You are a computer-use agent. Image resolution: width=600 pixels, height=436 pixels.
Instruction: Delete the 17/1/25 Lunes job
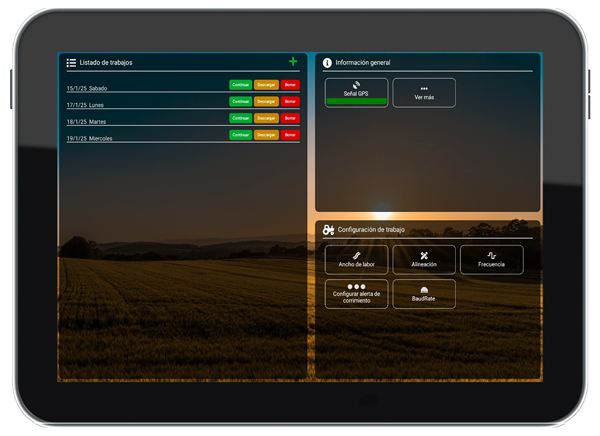pos(290,101)
